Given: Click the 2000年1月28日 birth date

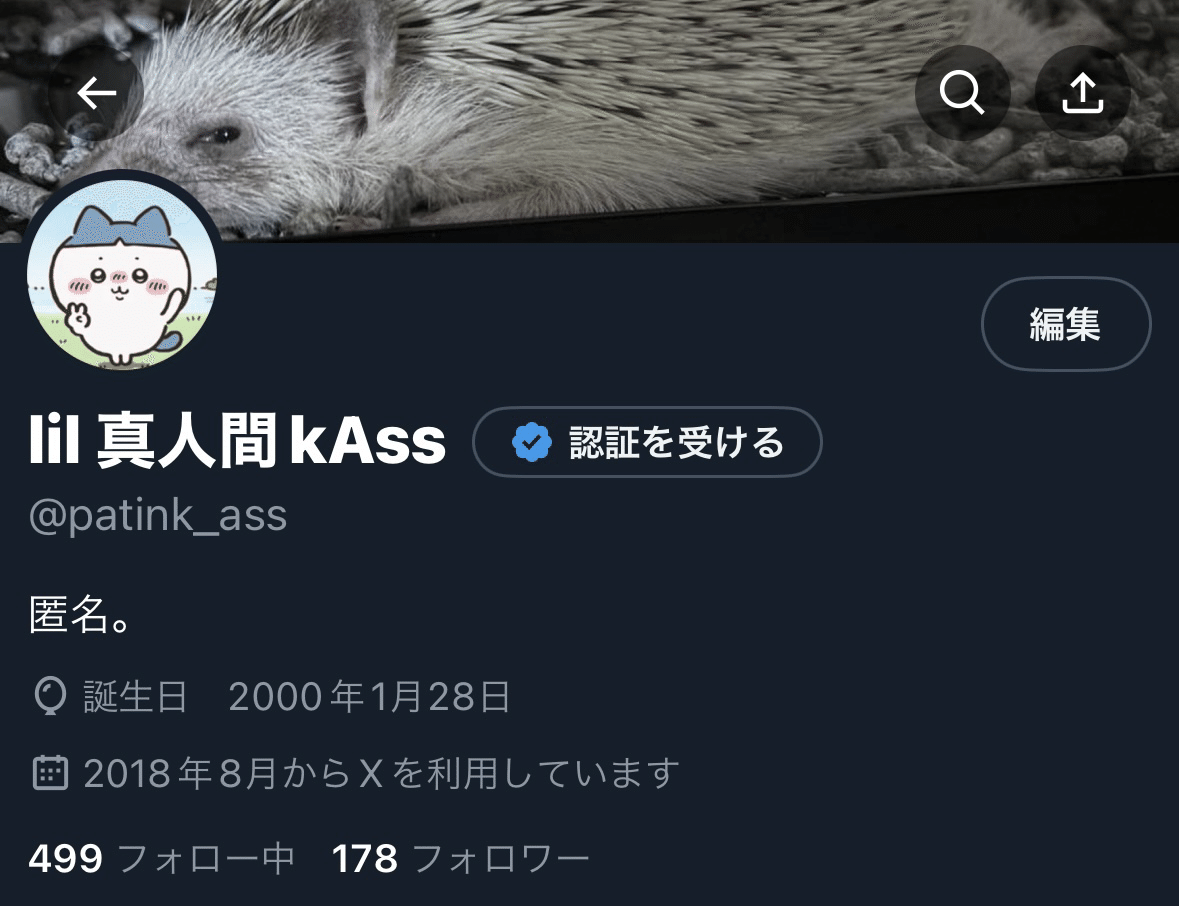Looking at the screenshot, I should pyautogui.click(x=369, y=696).
